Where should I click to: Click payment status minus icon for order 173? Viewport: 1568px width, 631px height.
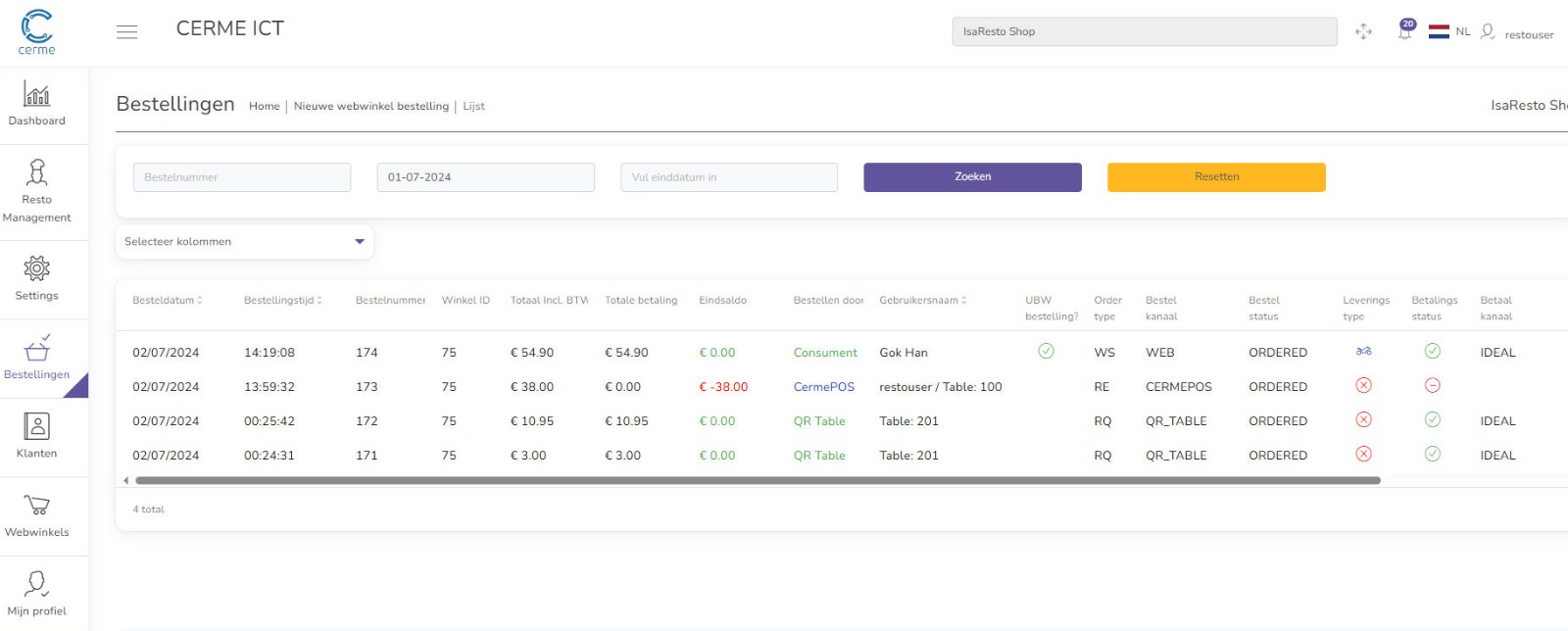click(x=1432, y=385)
